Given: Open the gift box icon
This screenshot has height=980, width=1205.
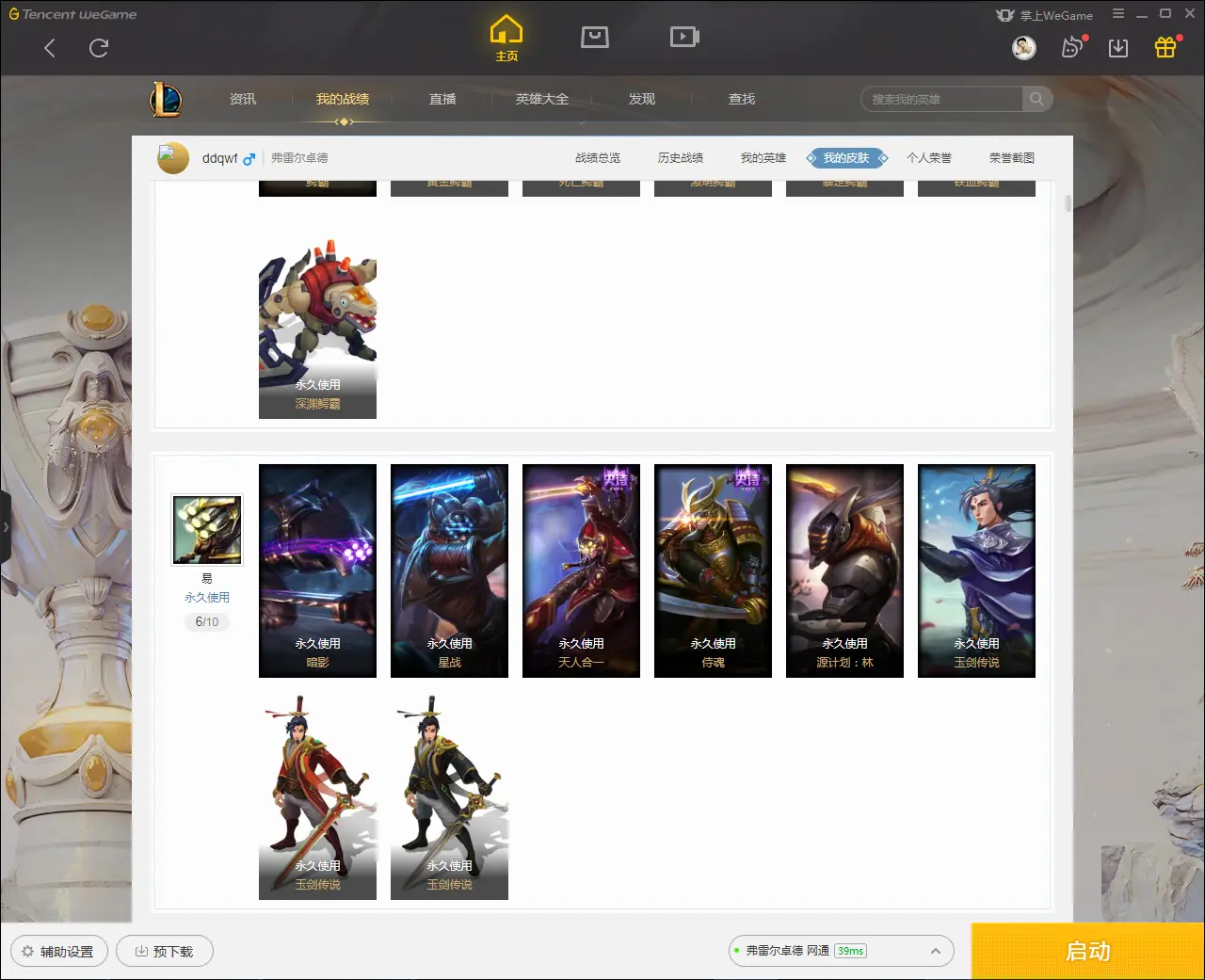Looking at the screenshot, I should click(x=1165, y=47).
